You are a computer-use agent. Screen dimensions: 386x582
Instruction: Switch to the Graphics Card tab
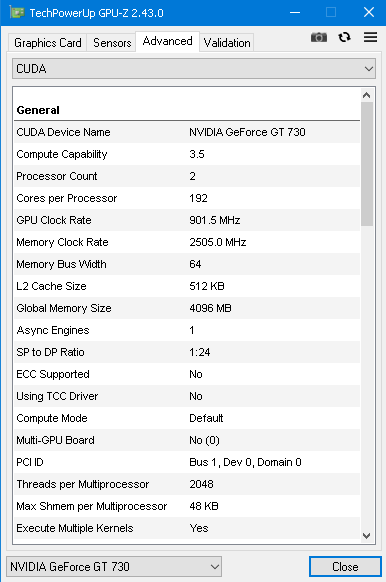(x=48, y=43)
